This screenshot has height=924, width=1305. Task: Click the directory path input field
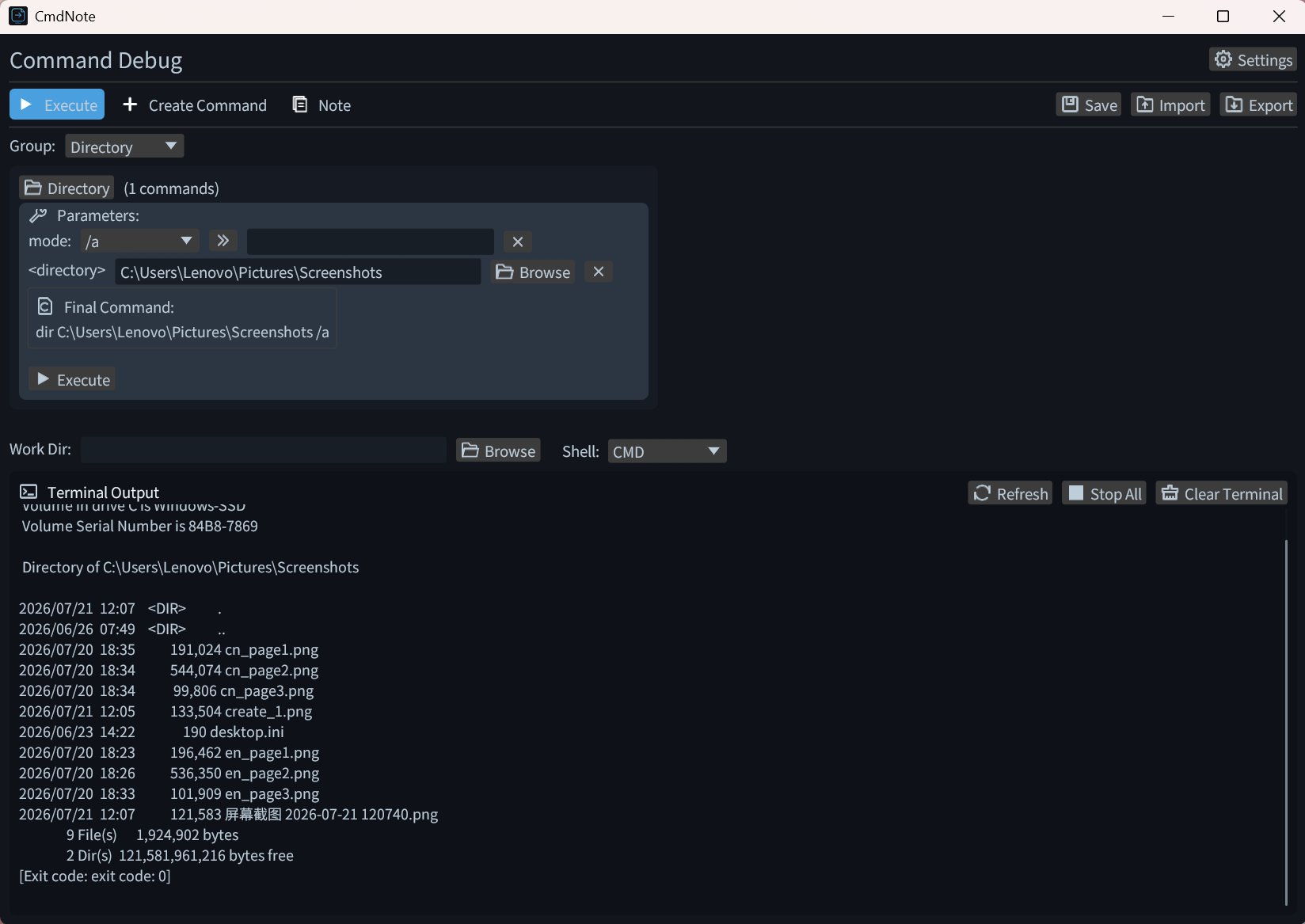(x=298, y=272)
